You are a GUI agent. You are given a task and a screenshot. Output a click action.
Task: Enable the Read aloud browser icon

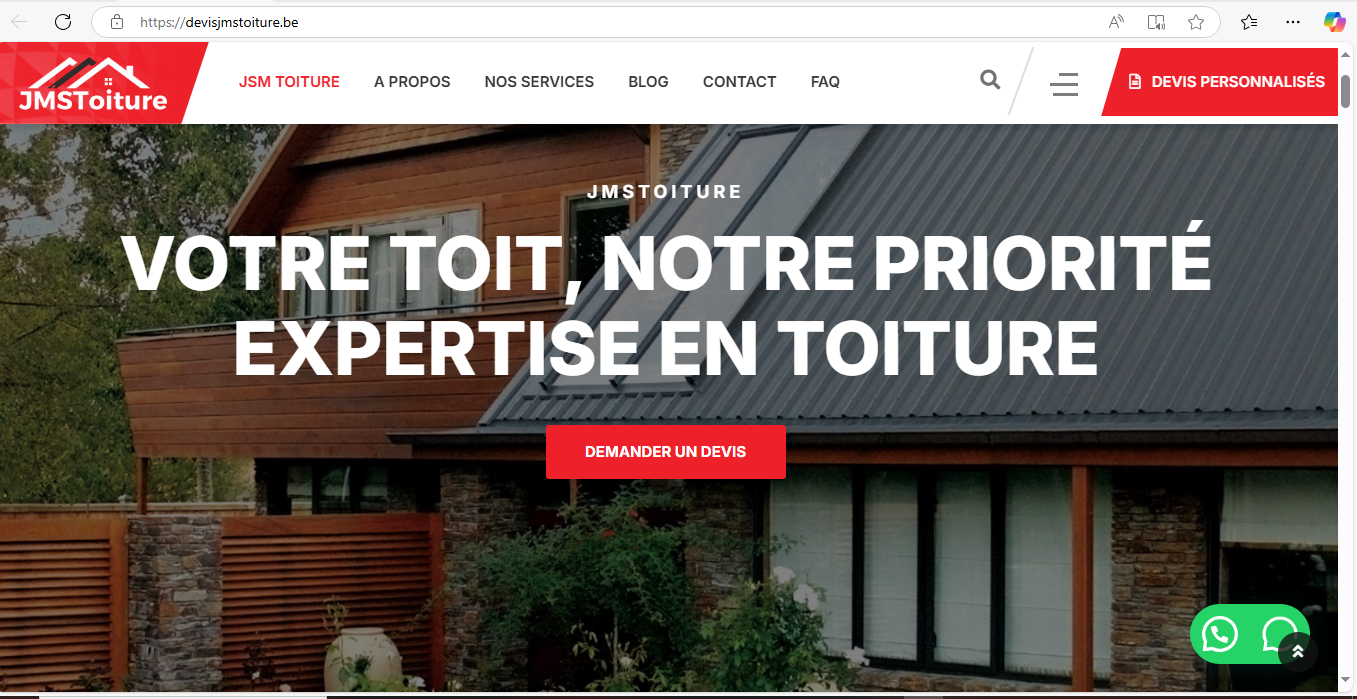click(1117, 22)
